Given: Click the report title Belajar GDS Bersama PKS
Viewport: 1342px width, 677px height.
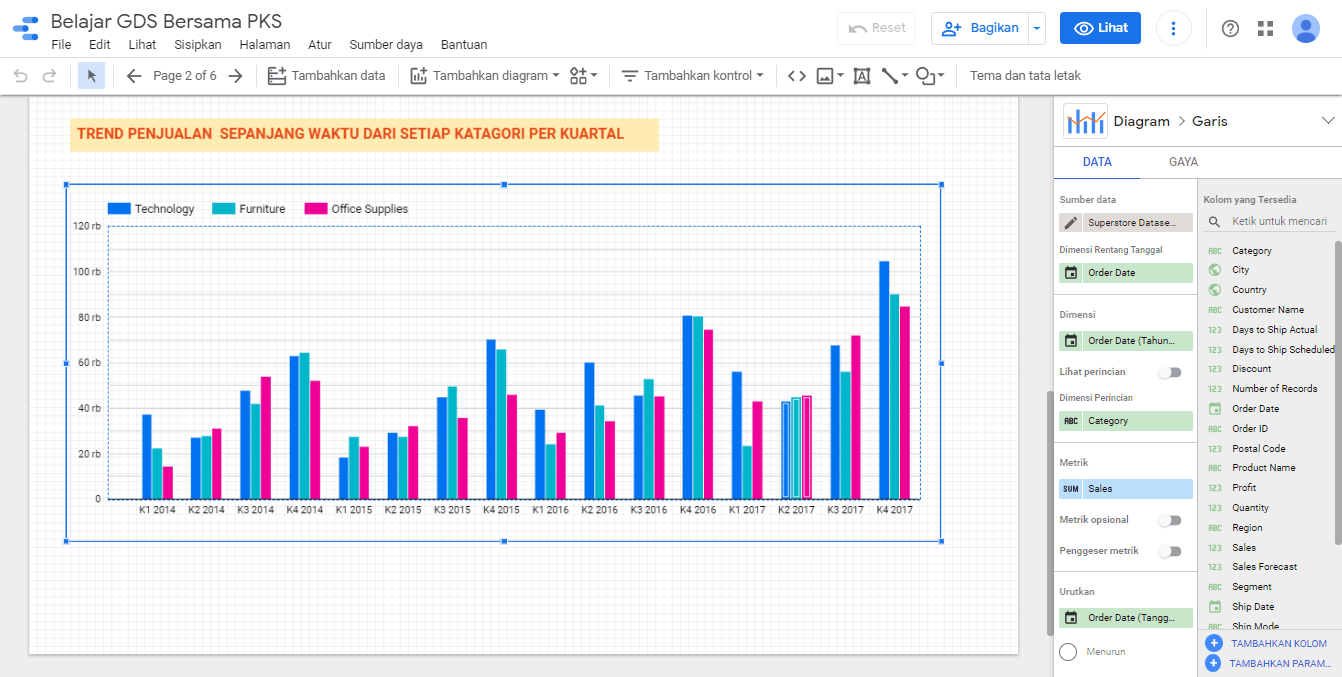Looking at the screenshot, I should click(166, 21).
